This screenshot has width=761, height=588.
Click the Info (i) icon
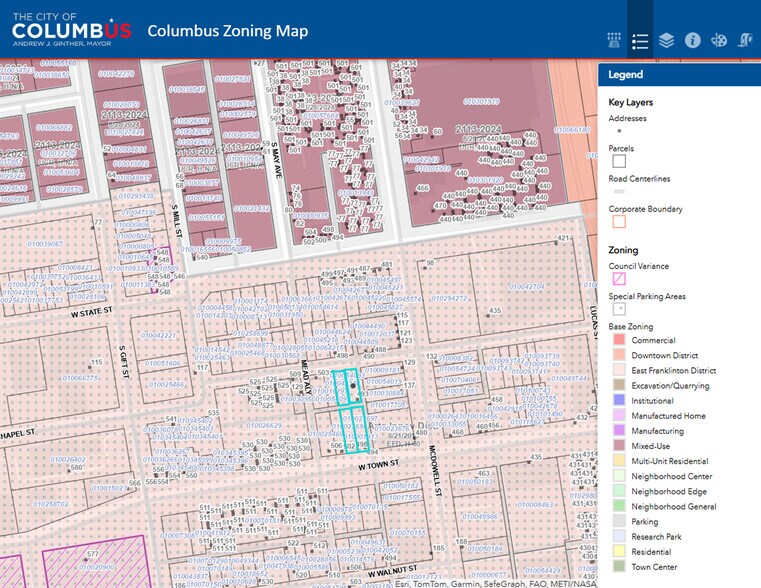coord(692,41)
